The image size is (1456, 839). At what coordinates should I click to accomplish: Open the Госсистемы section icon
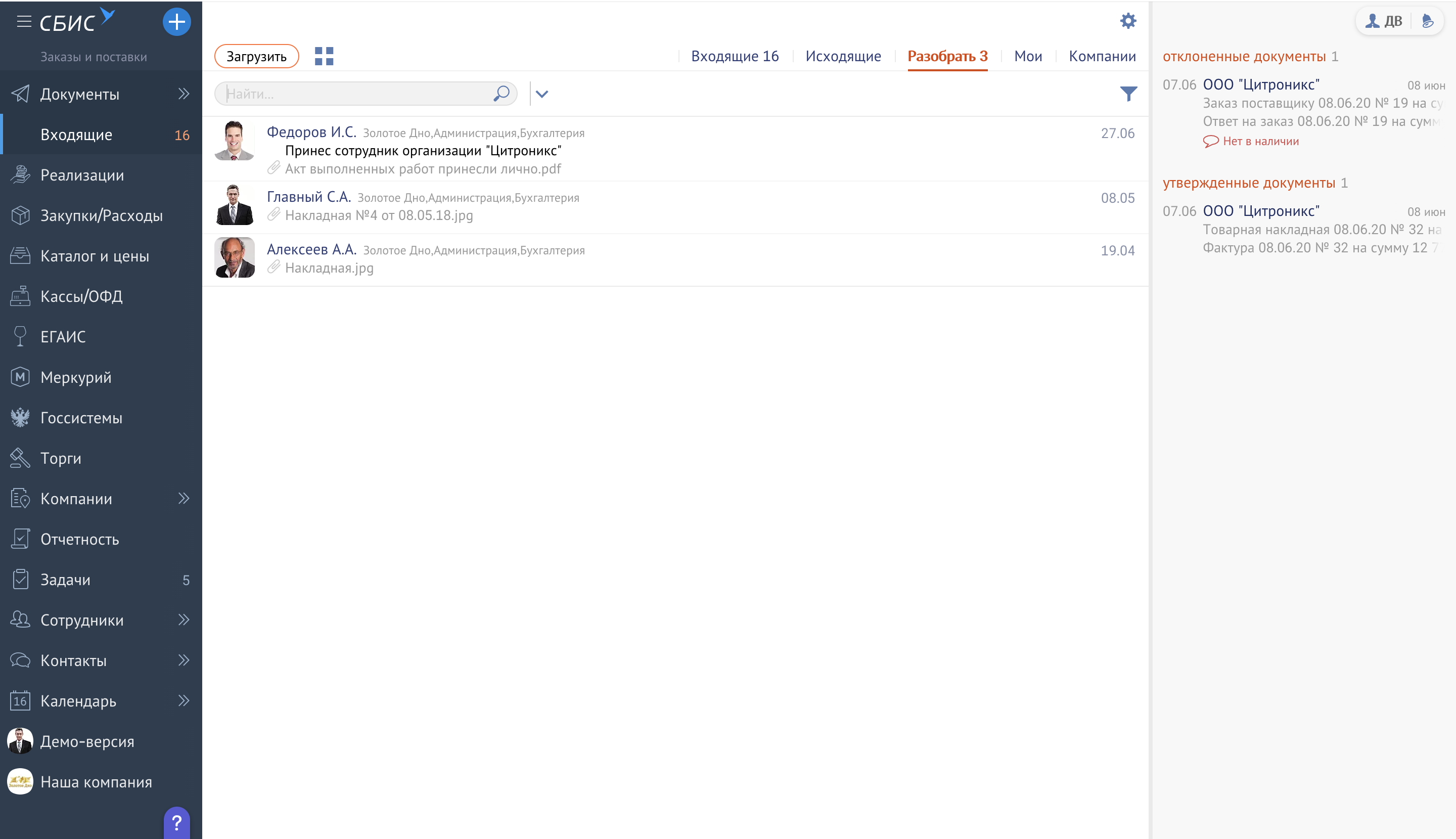point(21,417)
